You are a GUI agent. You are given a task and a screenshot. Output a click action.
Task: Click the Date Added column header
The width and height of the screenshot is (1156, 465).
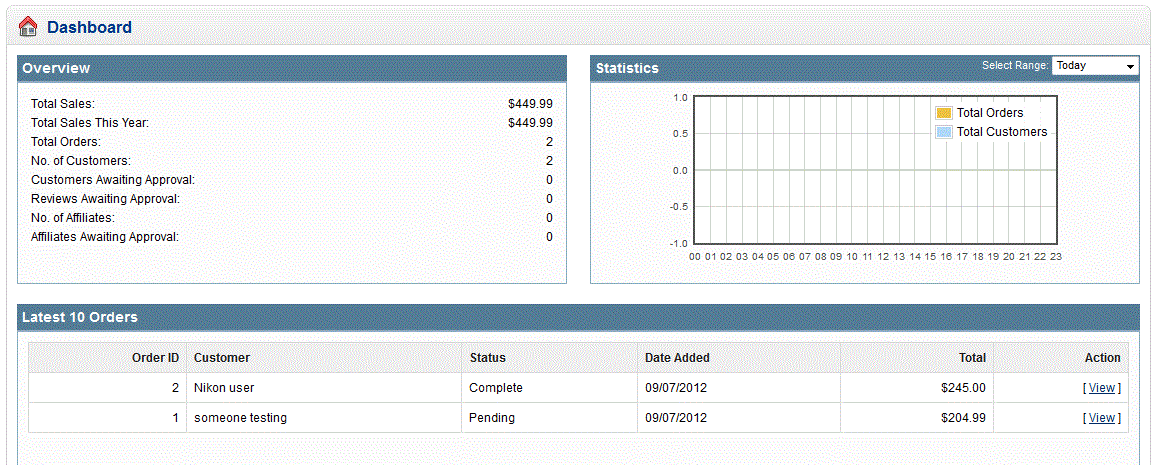point(677,358)
